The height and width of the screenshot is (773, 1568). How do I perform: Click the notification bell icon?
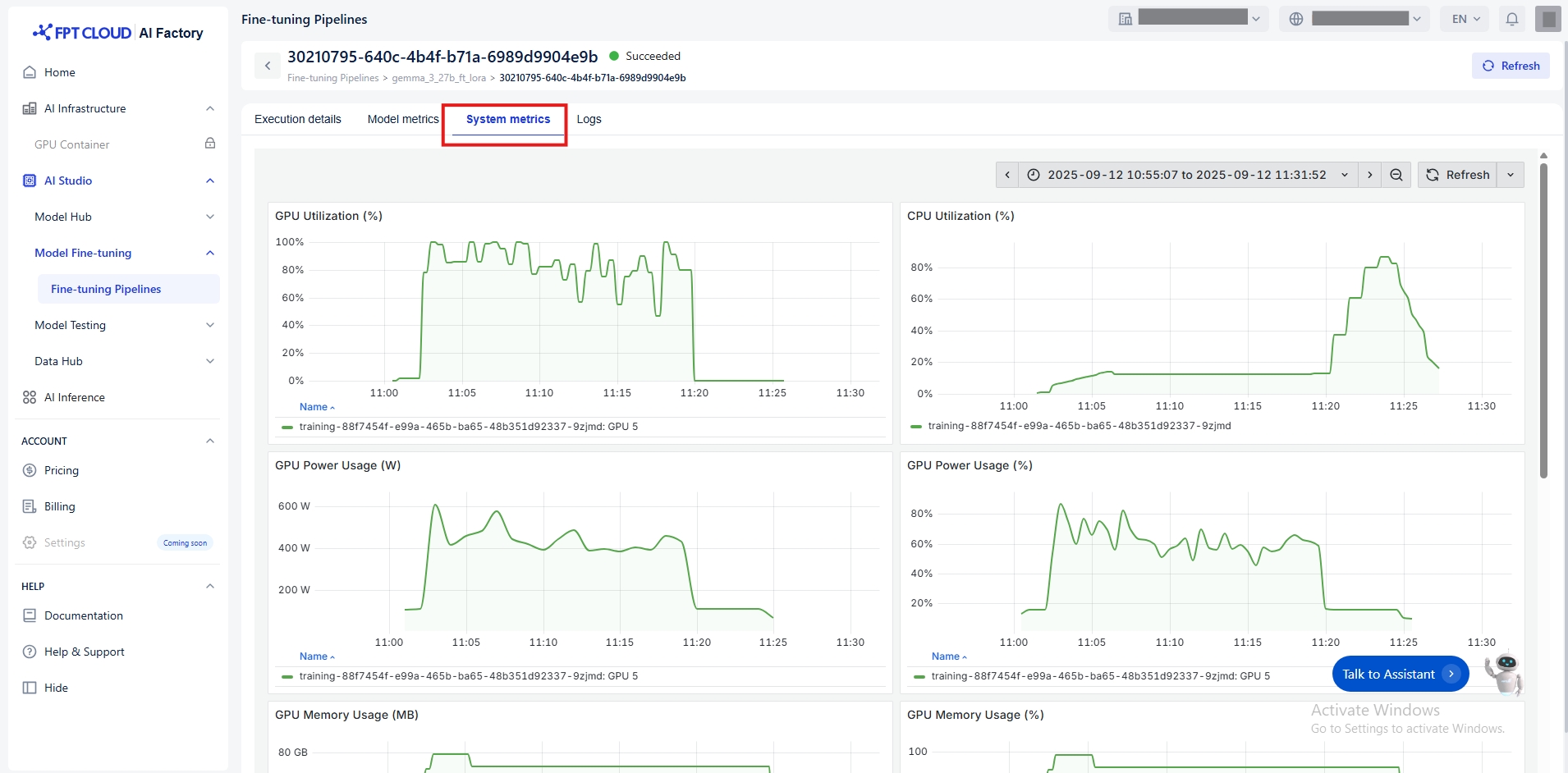(x=1511, y=19)
